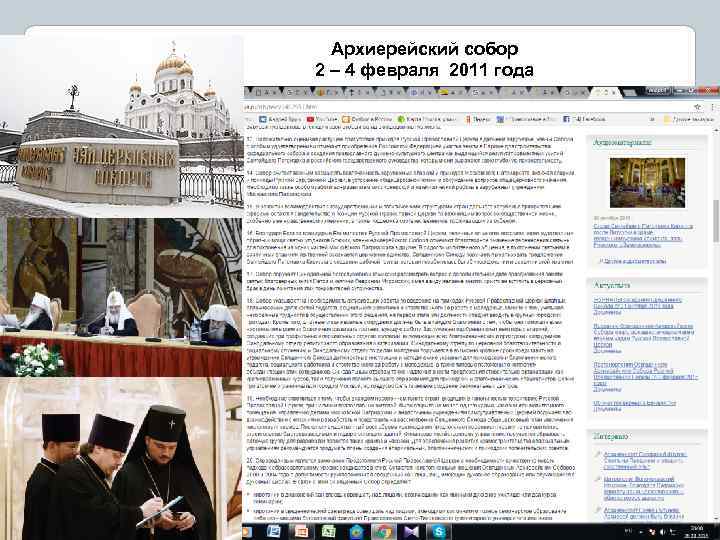Click the browser address bar
The height and width of the screenshot is (540, 720).
point(466,107)
